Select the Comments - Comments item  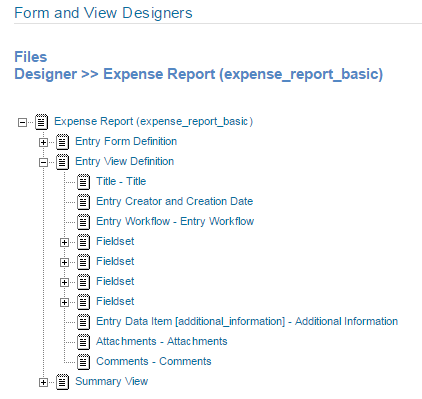click(x=154, y=361)
